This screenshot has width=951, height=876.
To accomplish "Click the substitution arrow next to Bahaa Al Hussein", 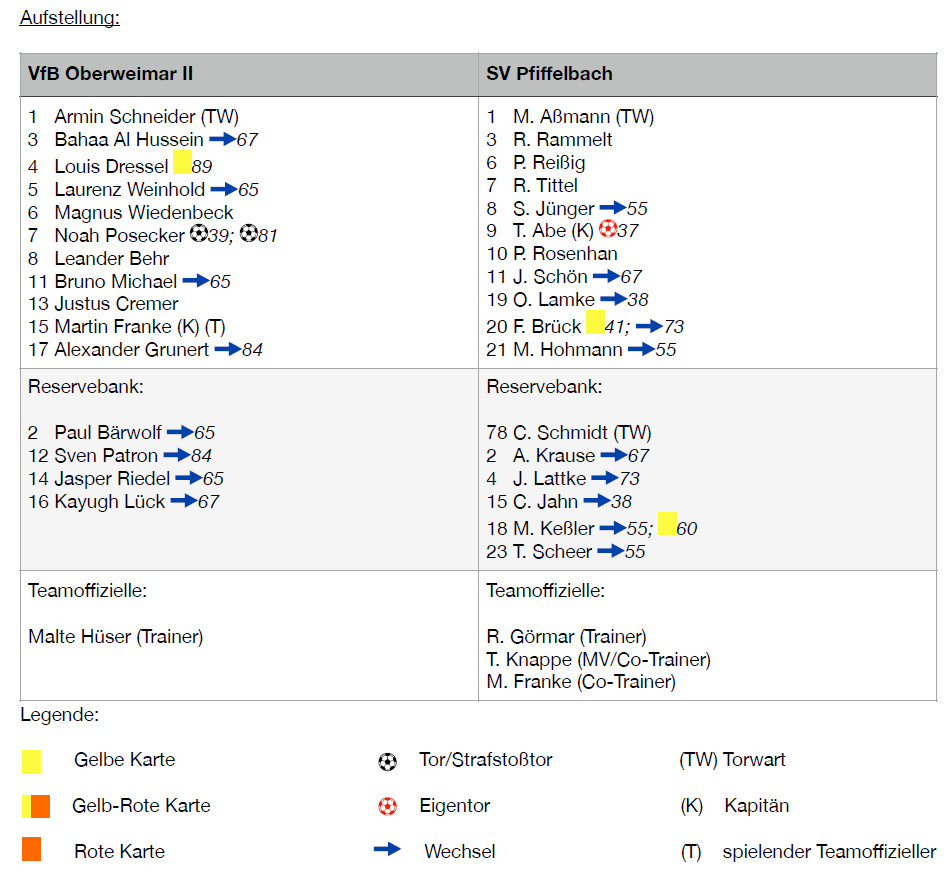I will [x=221, y=140].
